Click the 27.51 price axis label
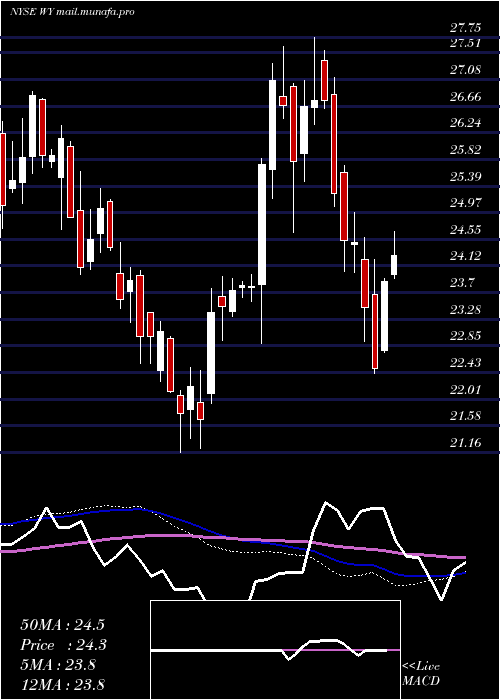Image resolution: width=500 pixels, height=700 pixels. click(465, 43)
